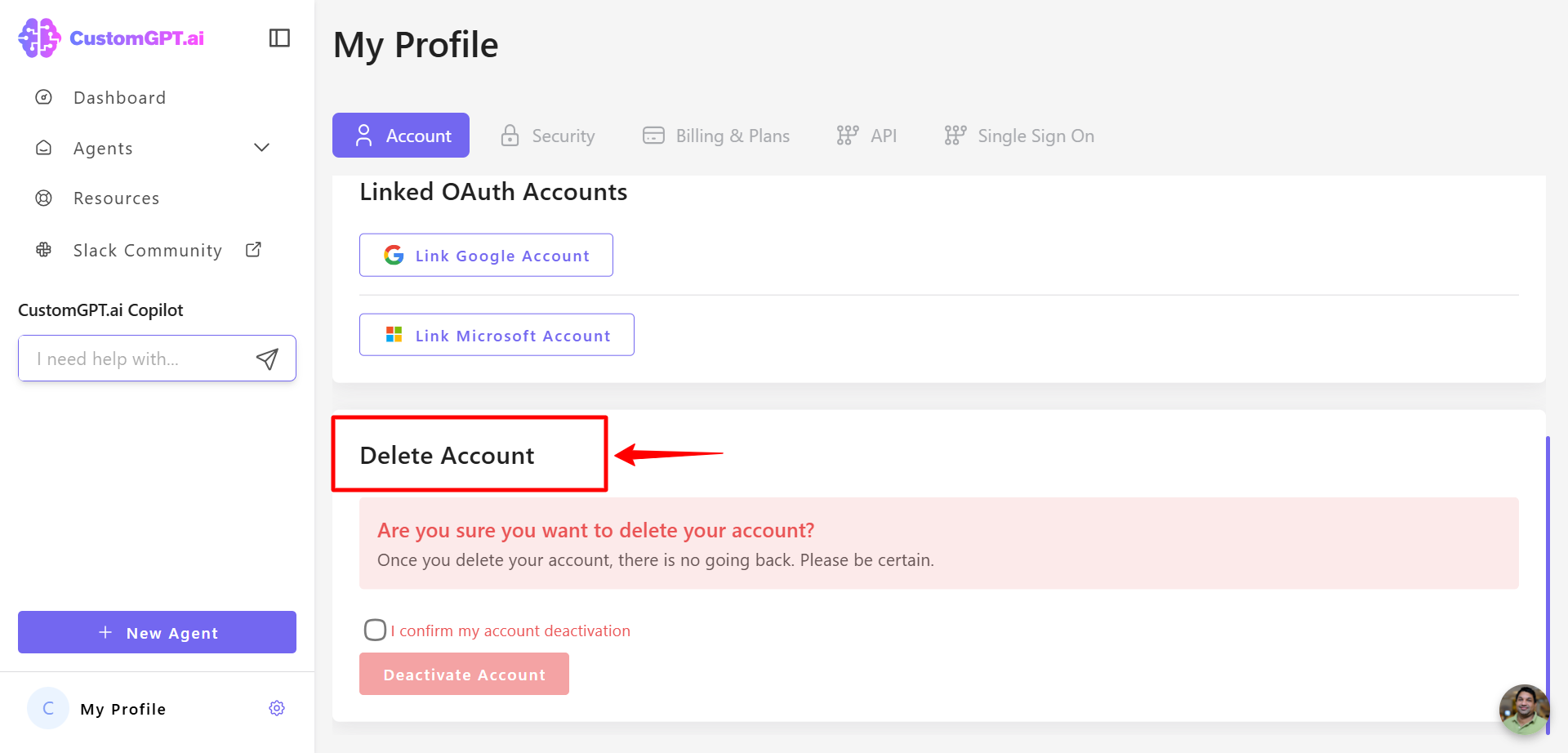
Task: Click the Resources lifebuoy icon
Action: pos(44,198)
